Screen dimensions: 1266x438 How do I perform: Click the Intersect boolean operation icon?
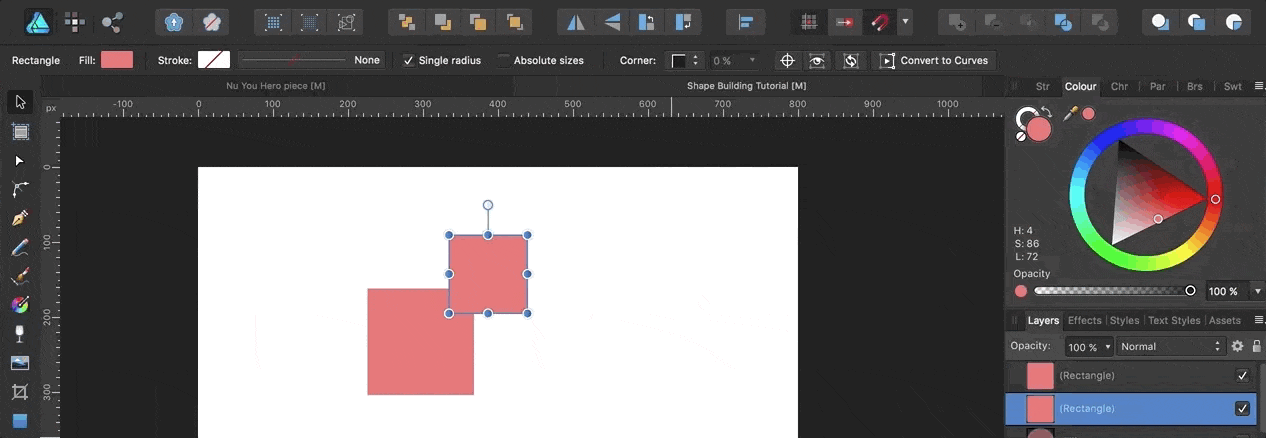[x=1029, y=21]
